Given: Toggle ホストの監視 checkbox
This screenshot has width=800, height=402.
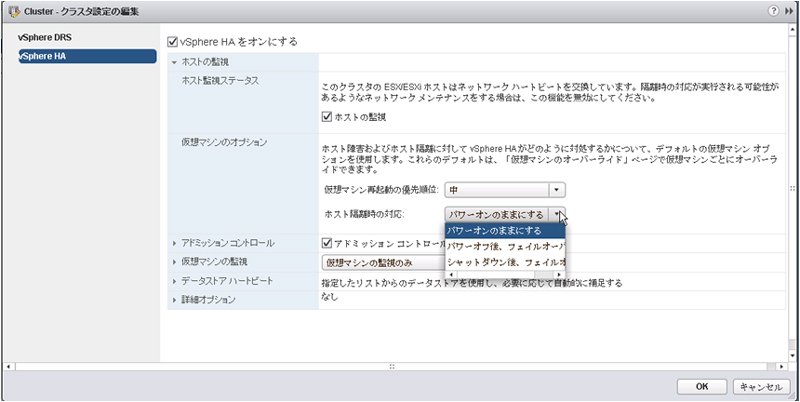Looking at the screenshot, I should click(327, 117).
